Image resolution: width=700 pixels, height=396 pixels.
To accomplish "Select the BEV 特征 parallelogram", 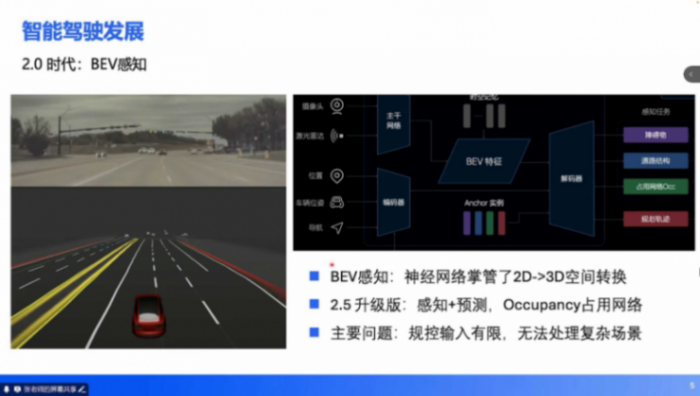I will click(x=484, y=161).
